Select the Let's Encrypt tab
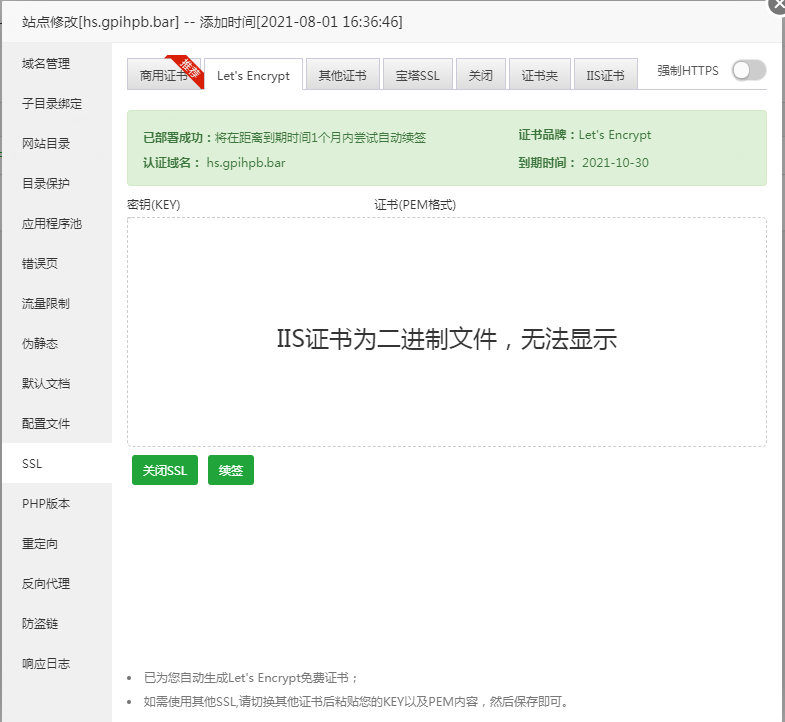Screen dimensions: 785x722 [x=253, y=75]
